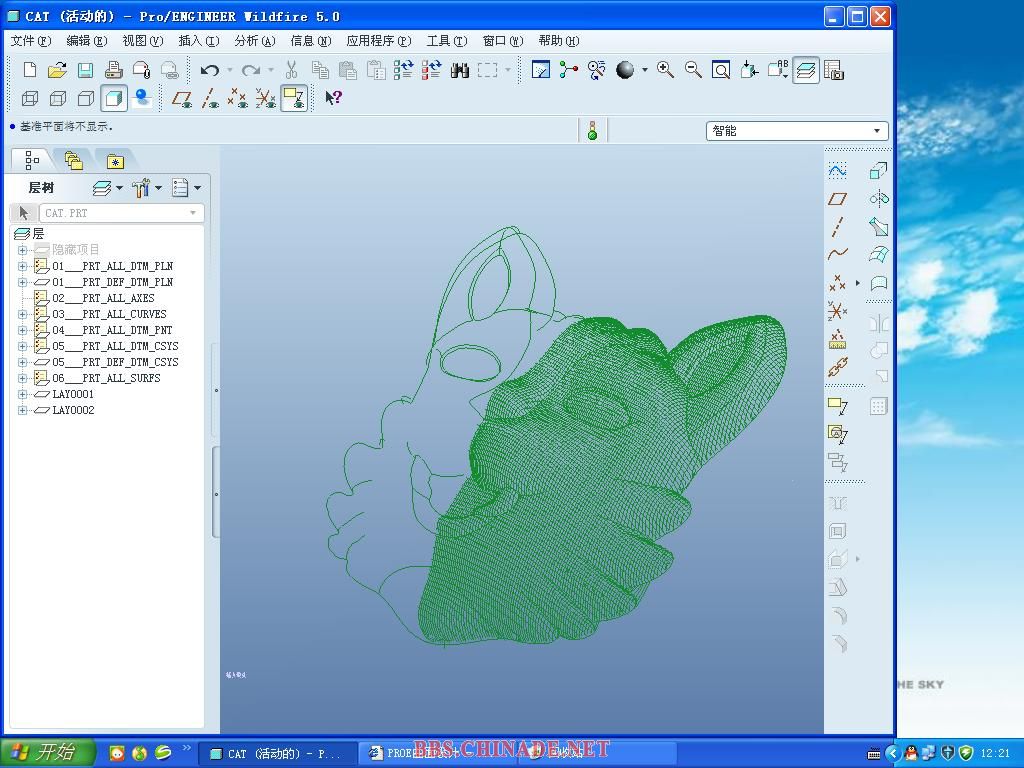Screen dimensions: 1024x768
Task: Create a new file with the New icon
Action: click(30, 70)
